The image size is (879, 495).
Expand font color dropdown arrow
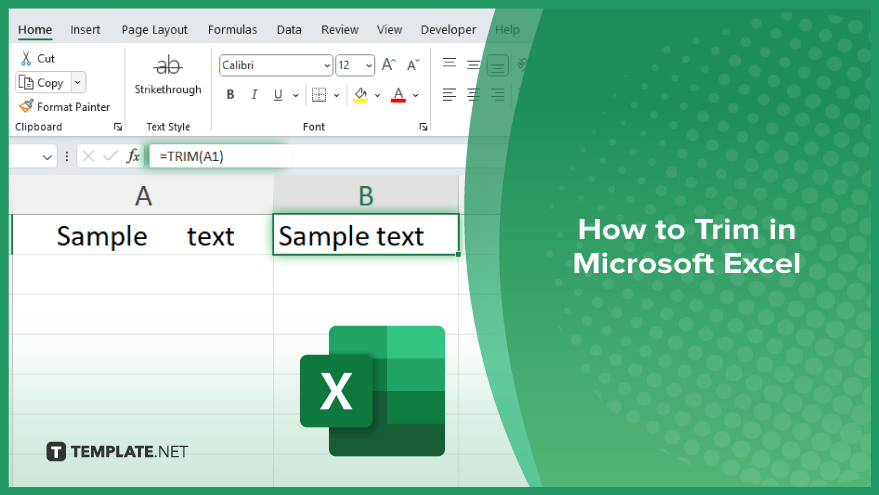pos(415,95)
